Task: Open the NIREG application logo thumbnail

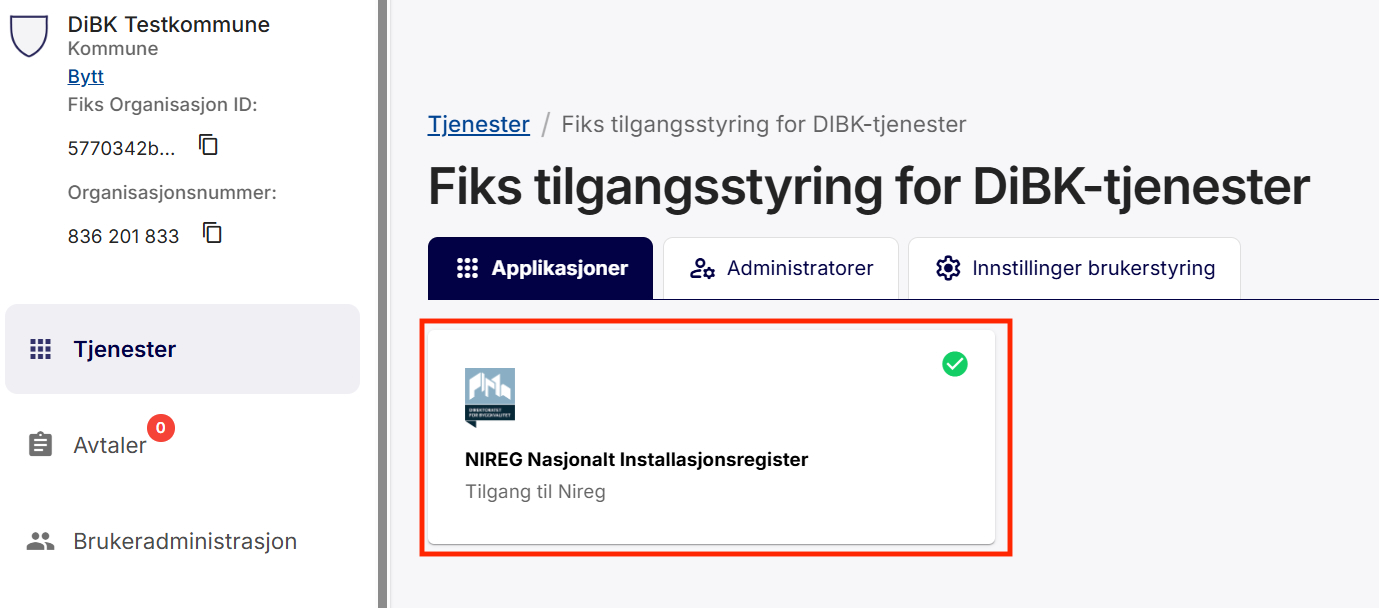Action: 489,396
